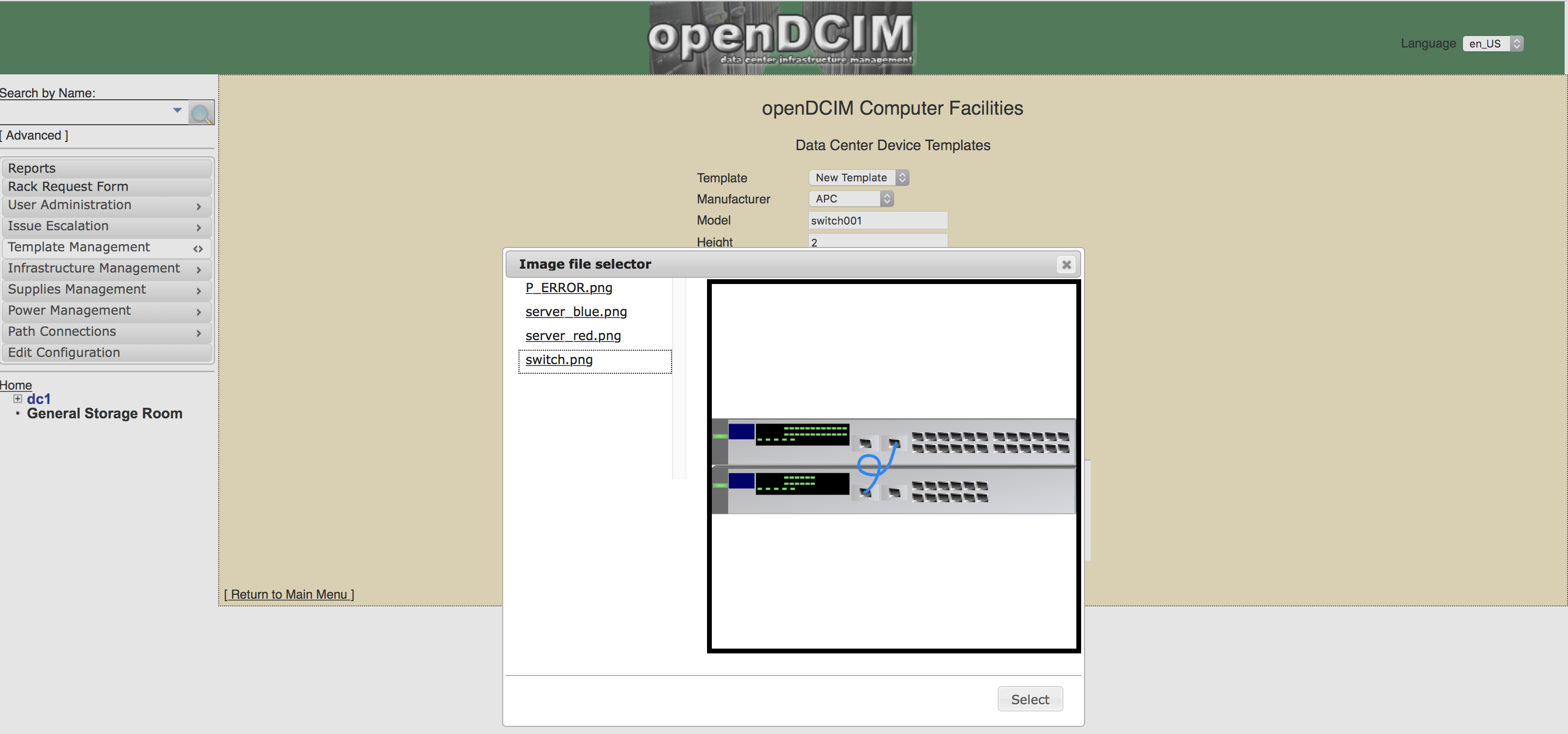Open Rack Request Form menu item
Image resolution: width=1568 pixels, height=734 pixels.
point(106,186)
